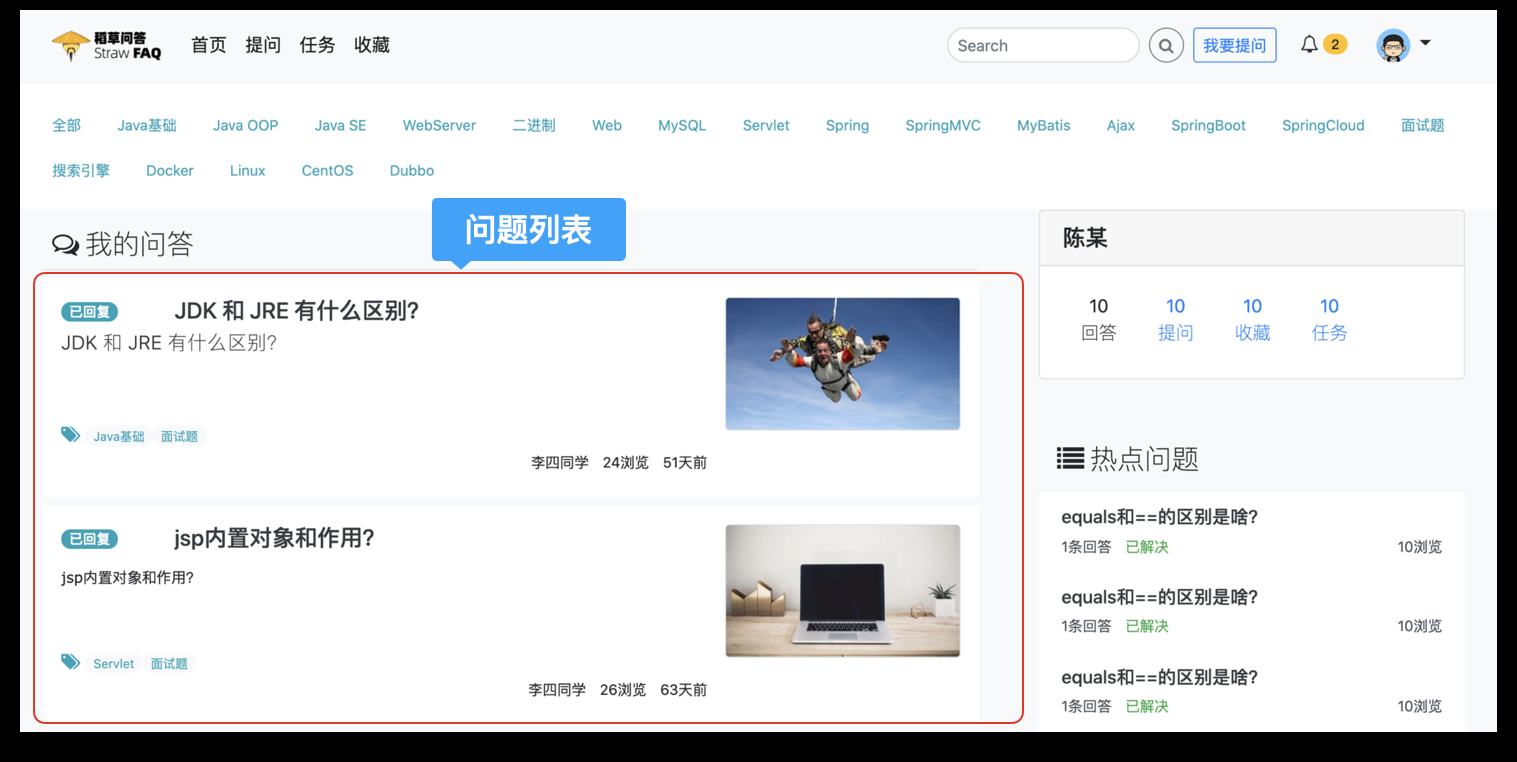
Task: Click the 51天前 timestamp
Action: 685,462
